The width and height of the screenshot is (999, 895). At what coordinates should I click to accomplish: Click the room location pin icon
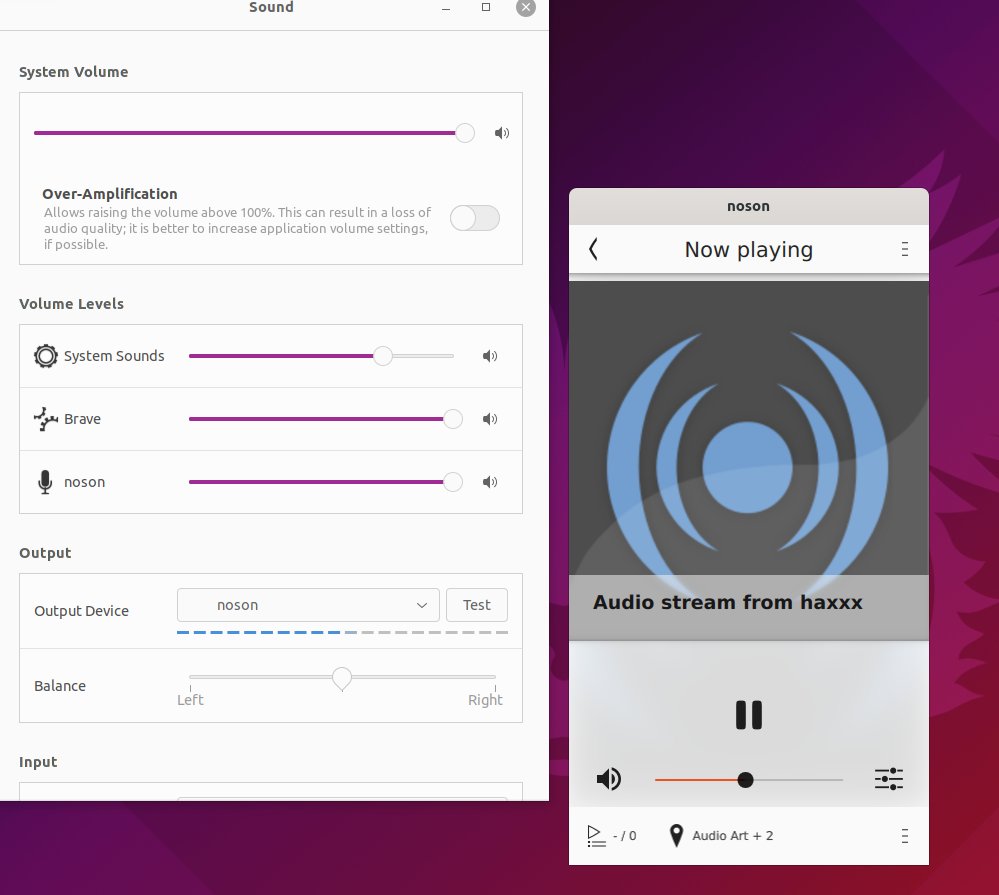point(677,836)
